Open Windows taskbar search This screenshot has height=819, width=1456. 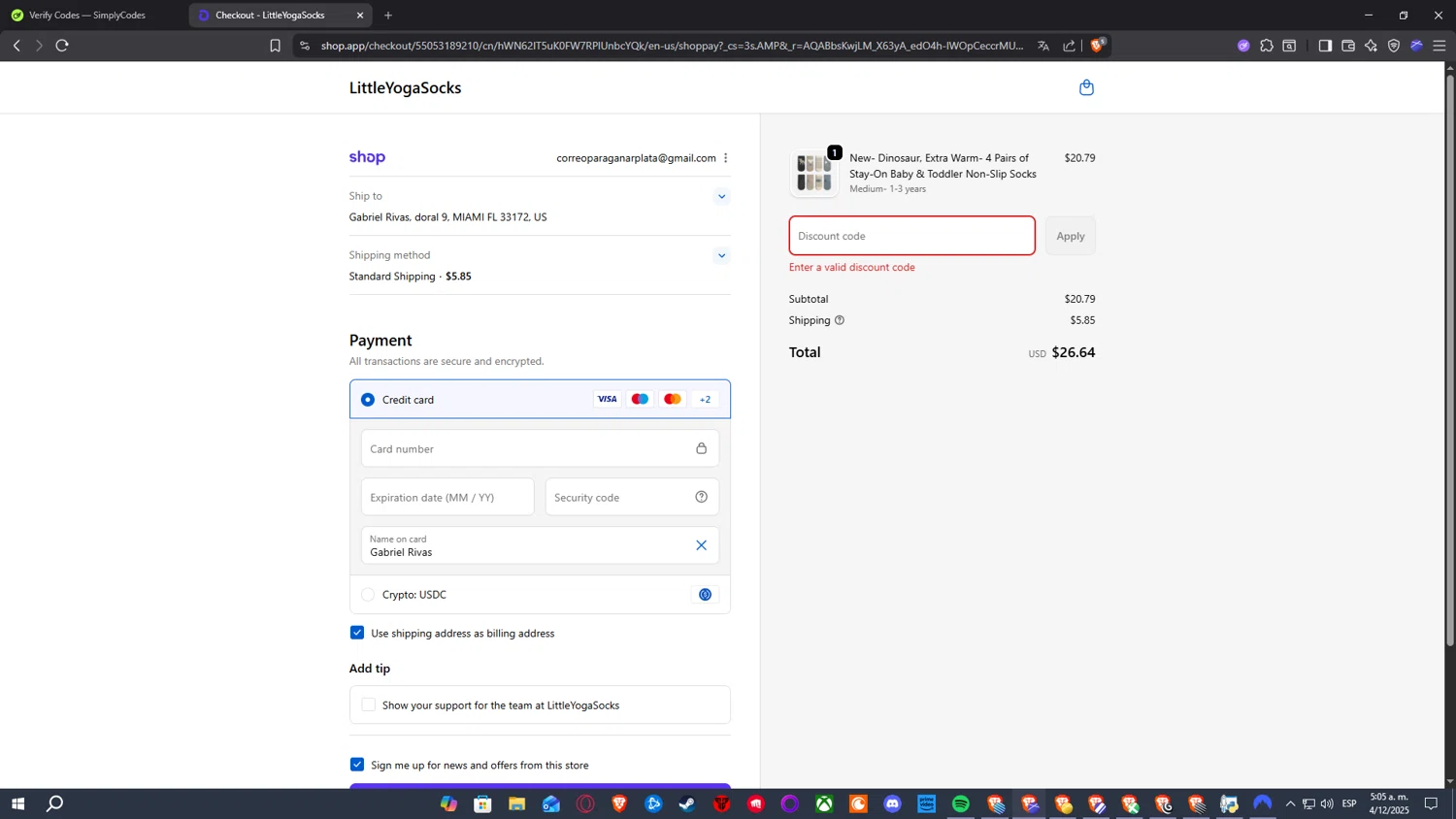(x=55, y=803)
